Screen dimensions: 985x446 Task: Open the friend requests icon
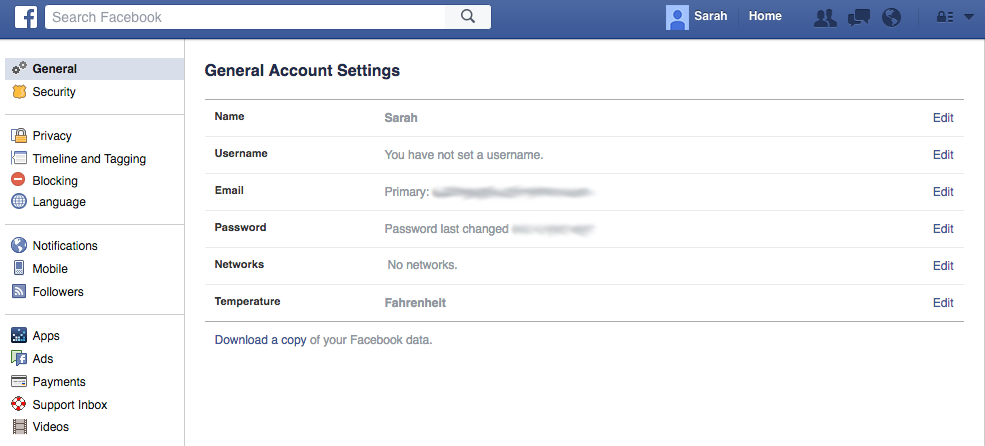click(825, 17)
